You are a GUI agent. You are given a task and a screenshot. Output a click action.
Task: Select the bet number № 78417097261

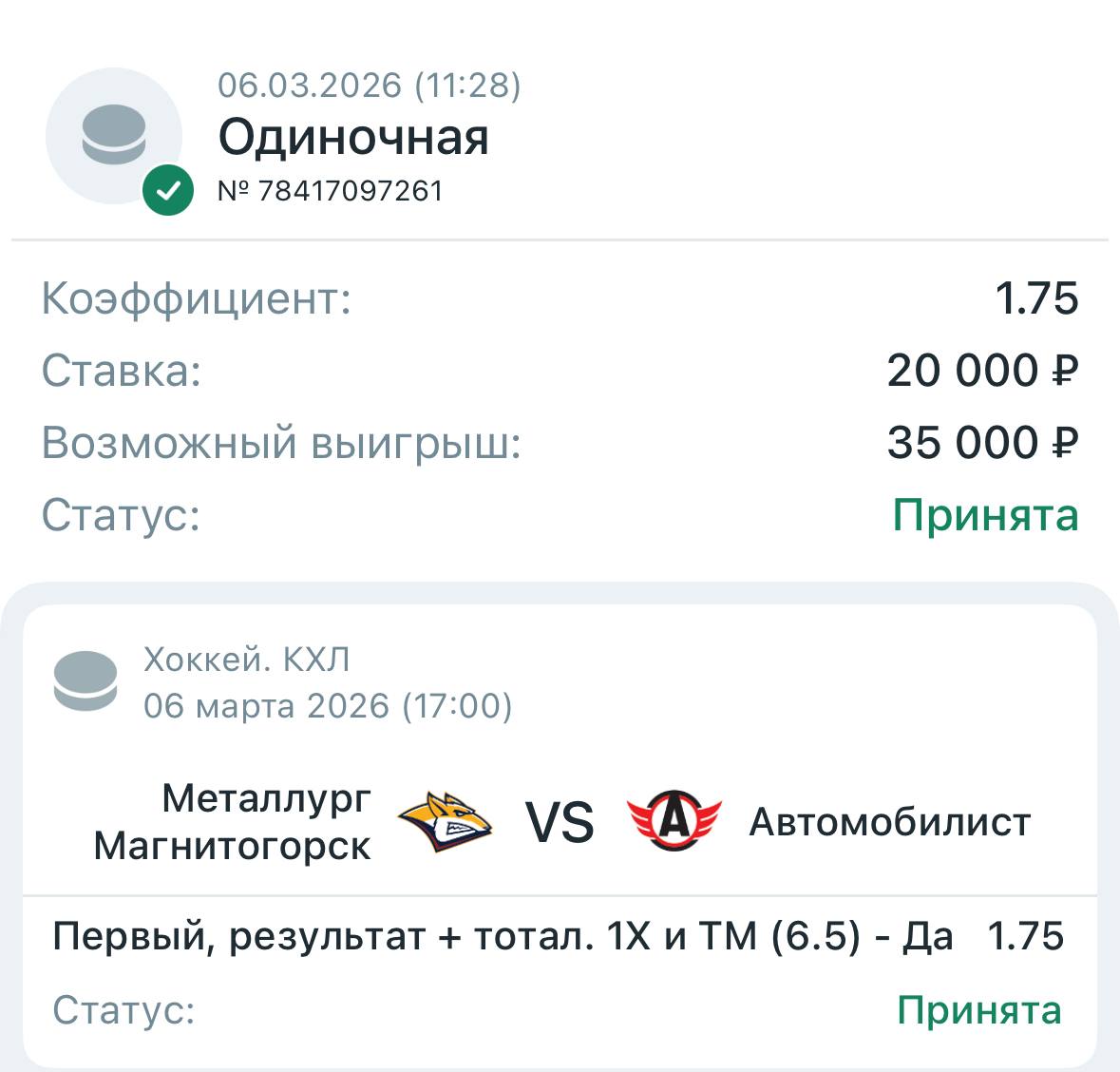(331, 191)
